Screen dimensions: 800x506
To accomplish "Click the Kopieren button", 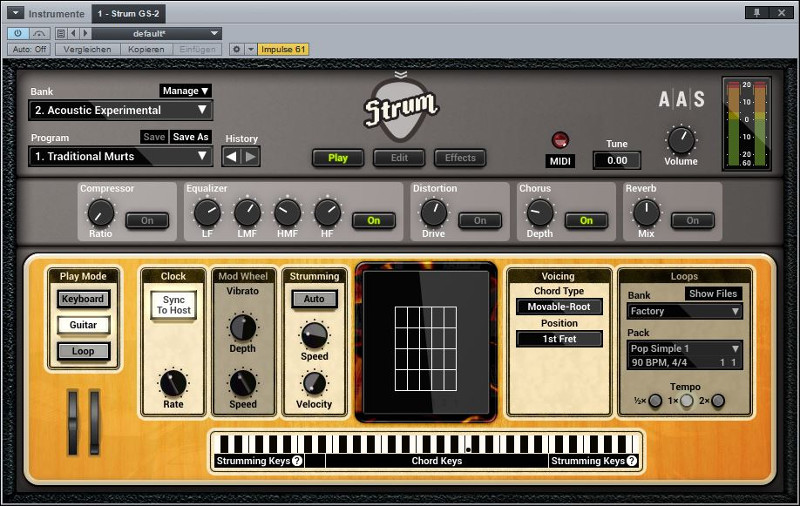I will (x=146, y=49).
